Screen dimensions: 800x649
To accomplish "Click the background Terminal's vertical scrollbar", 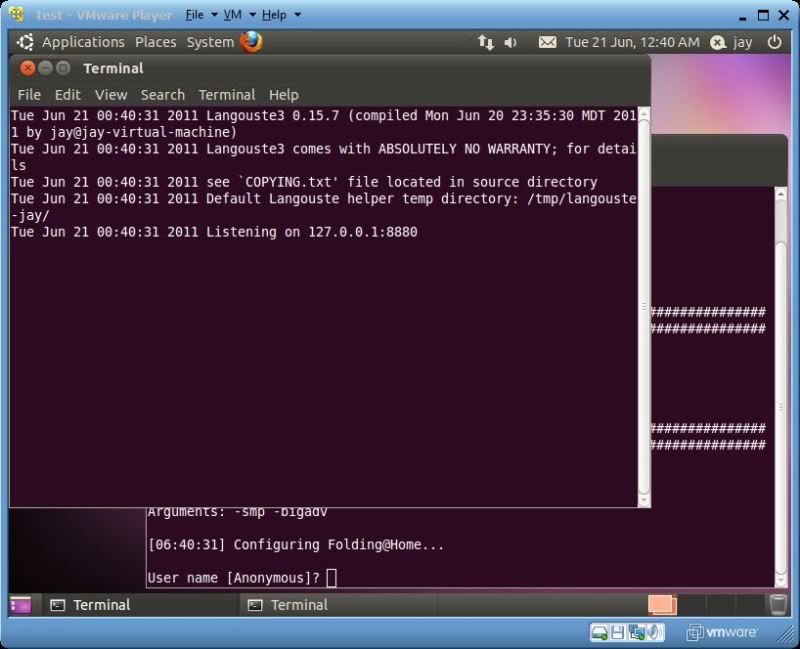I will [x=781, y=388].
